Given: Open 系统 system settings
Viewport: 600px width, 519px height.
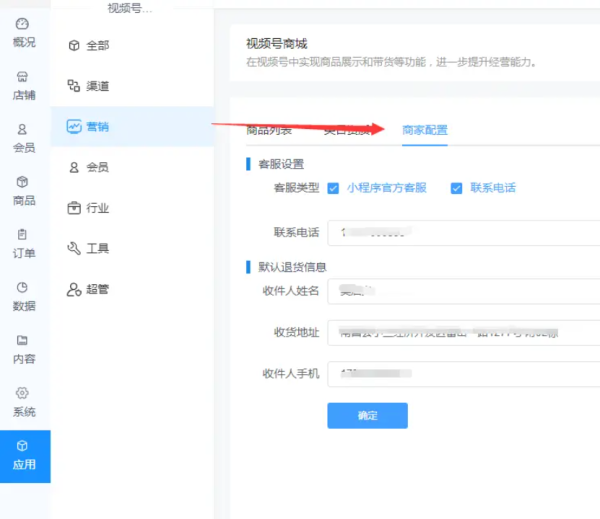Looking at the screenshot, I should click(x=24, y=401).
